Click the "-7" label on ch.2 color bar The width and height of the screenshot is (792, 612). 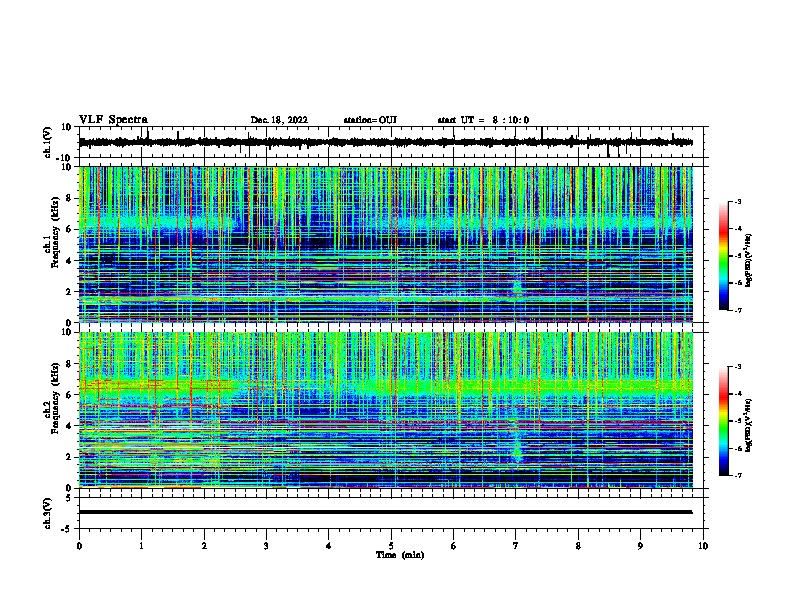pyautogui.click(x=738, y=476)
